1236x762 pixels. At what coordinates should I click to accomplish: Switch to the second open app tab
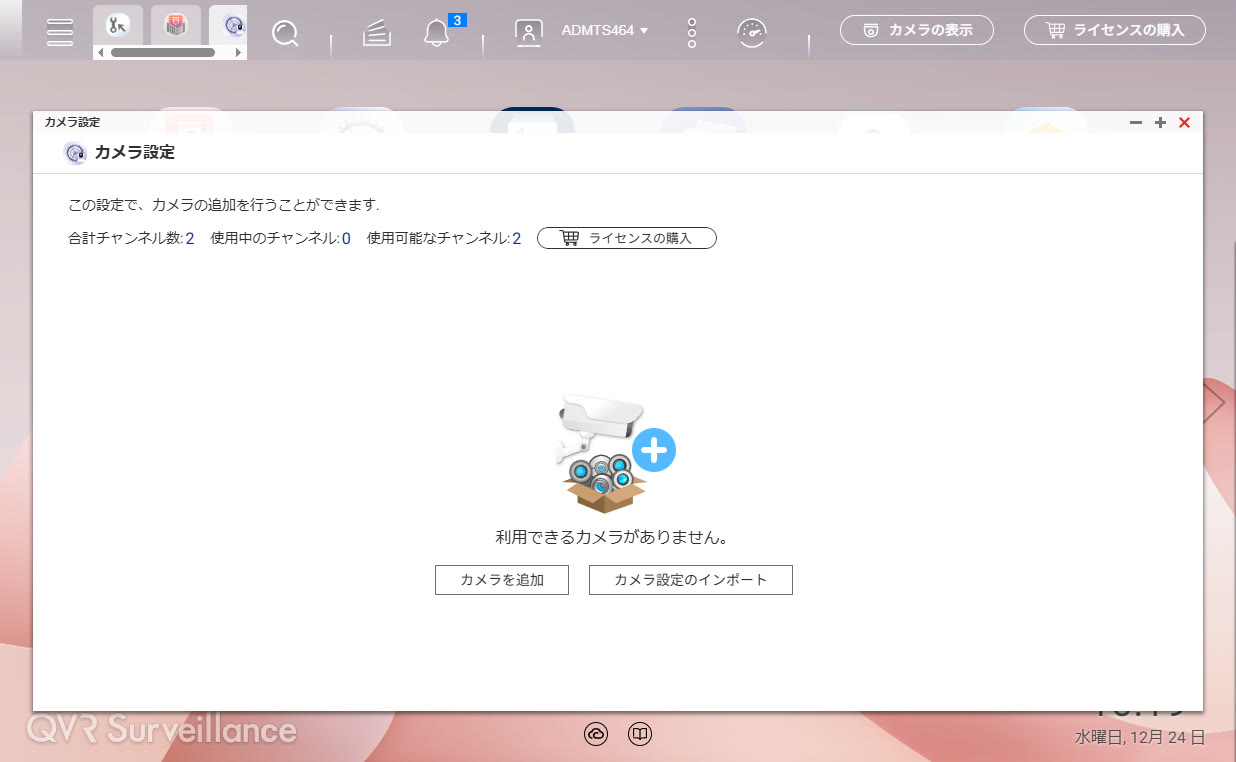(176, 24)
